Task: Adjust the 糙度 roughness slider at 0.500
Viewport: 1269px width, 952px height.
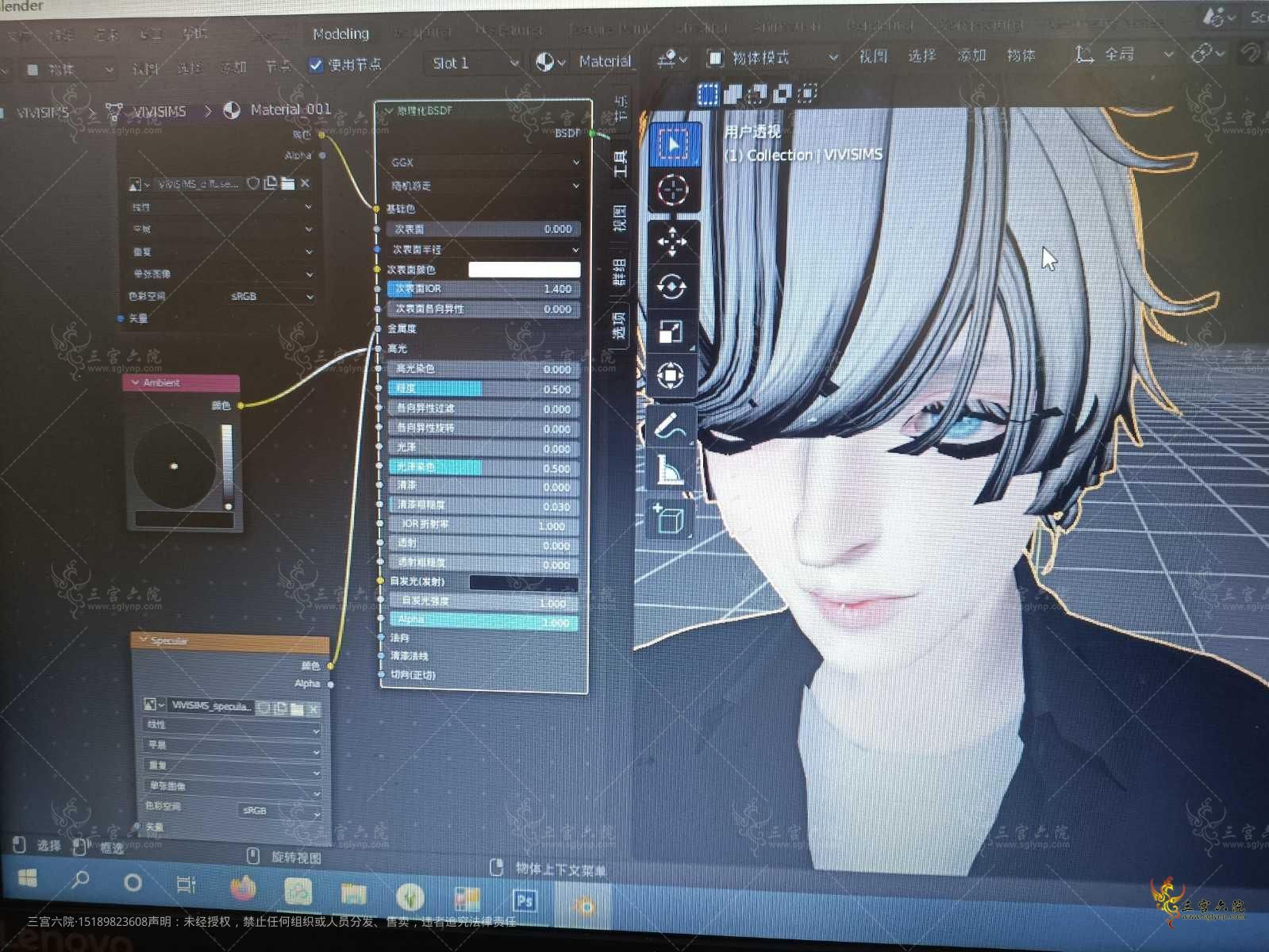Action: (484, 389)
